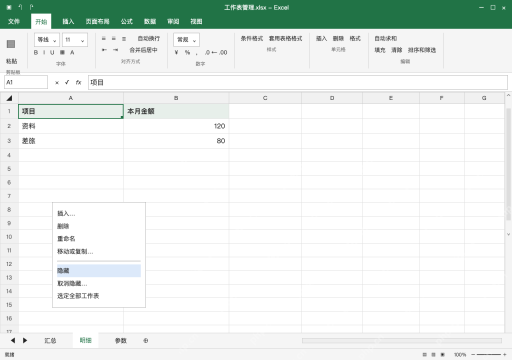512x360 pixels.
Task: Switch to the 页面布局 ribbon tab
Action: (97, 21)
